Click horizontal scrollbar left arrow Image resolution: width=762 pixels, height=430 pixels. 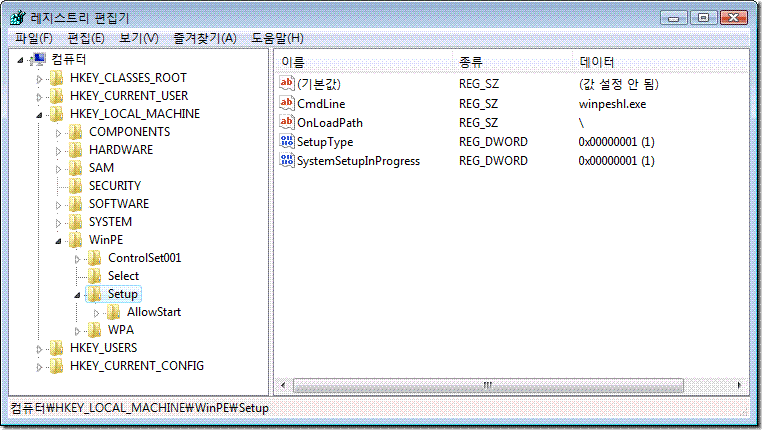283,385
